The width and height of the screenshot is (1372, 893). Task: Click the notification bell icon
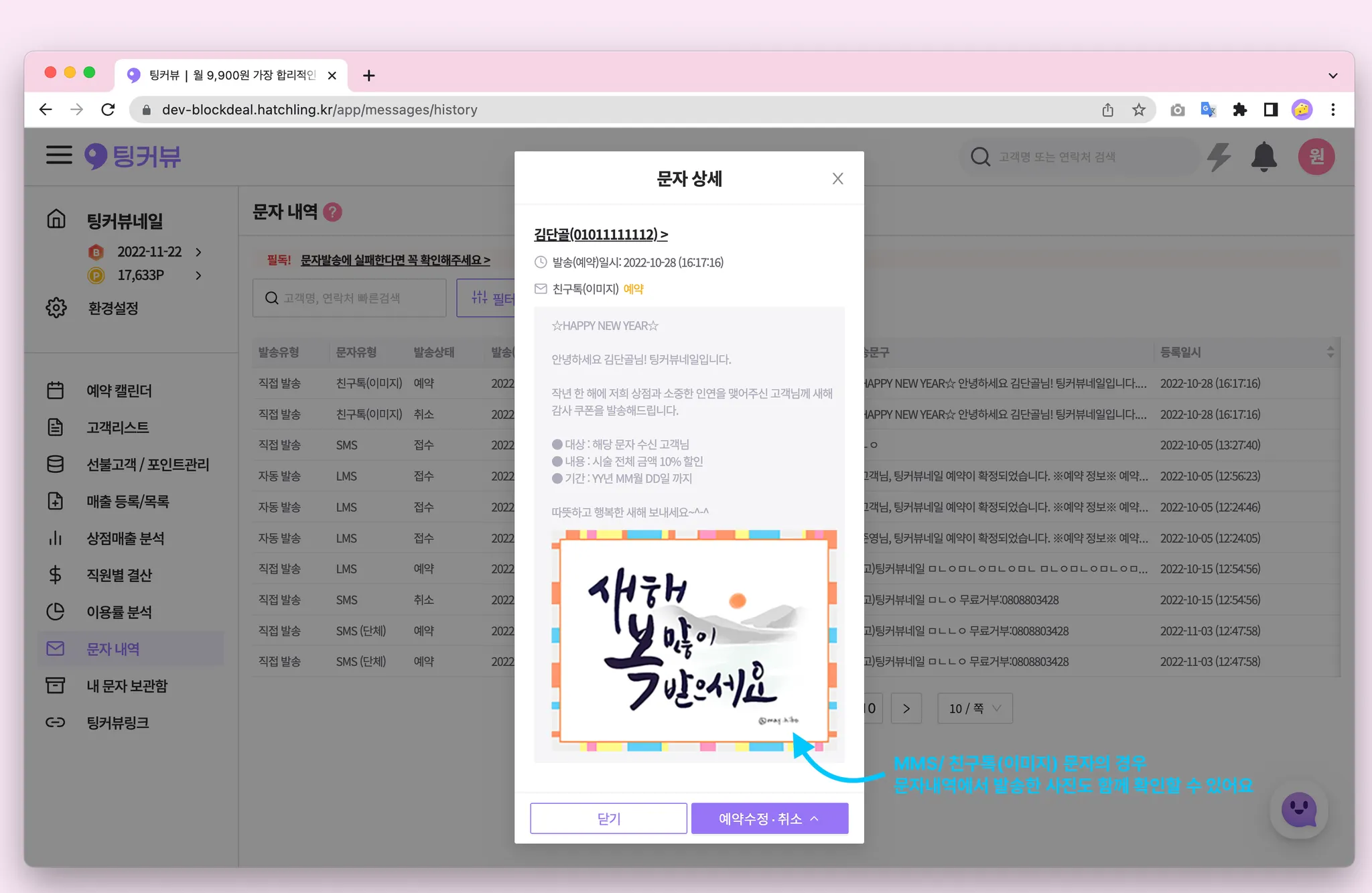pos(1263,157)
